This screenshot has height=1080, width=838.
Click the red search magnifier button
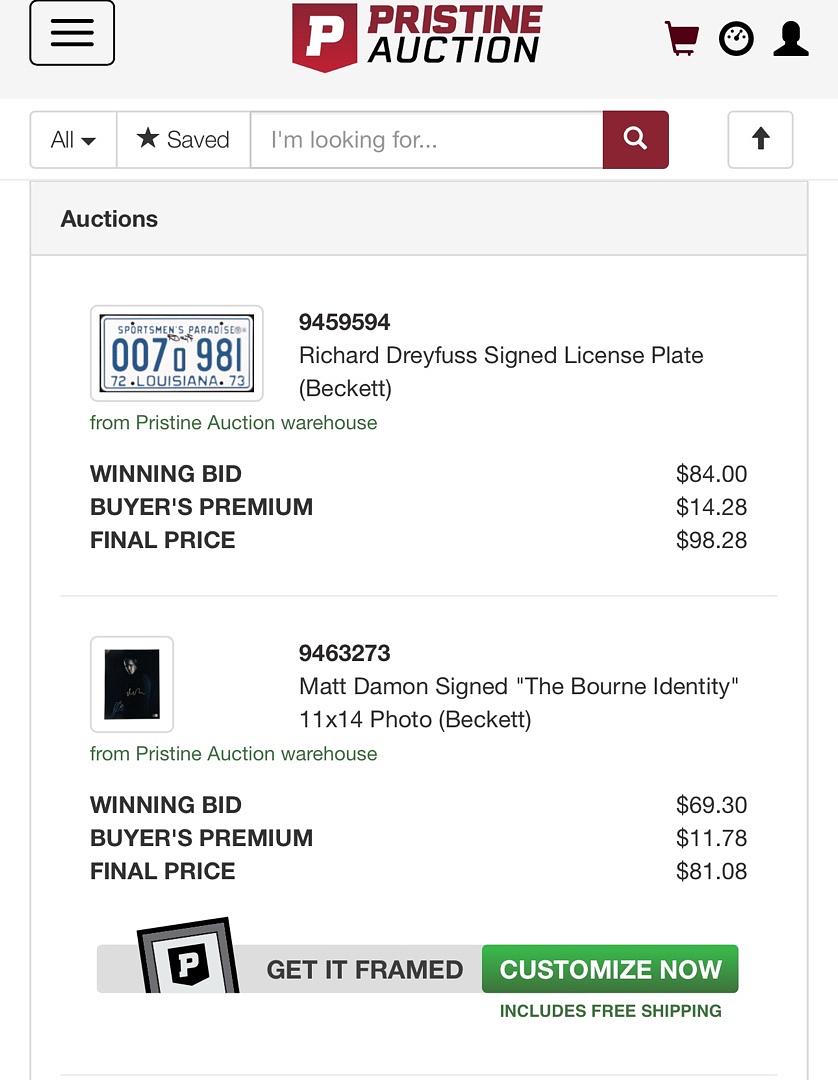click(635, 140)
